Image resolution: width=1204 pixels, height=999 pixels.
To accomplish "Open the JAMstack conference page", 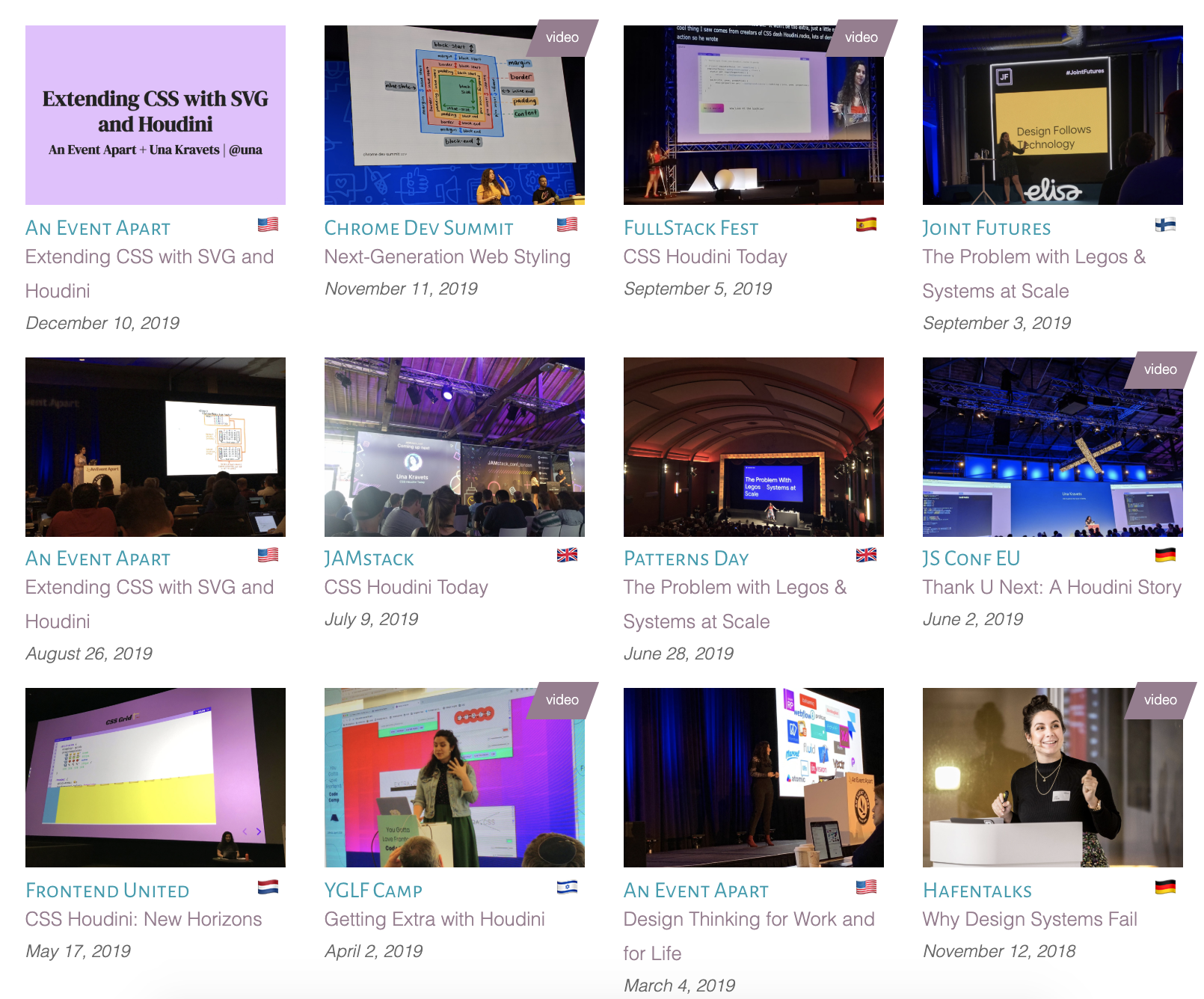I will pyautogui.click(x=368, y=558).
